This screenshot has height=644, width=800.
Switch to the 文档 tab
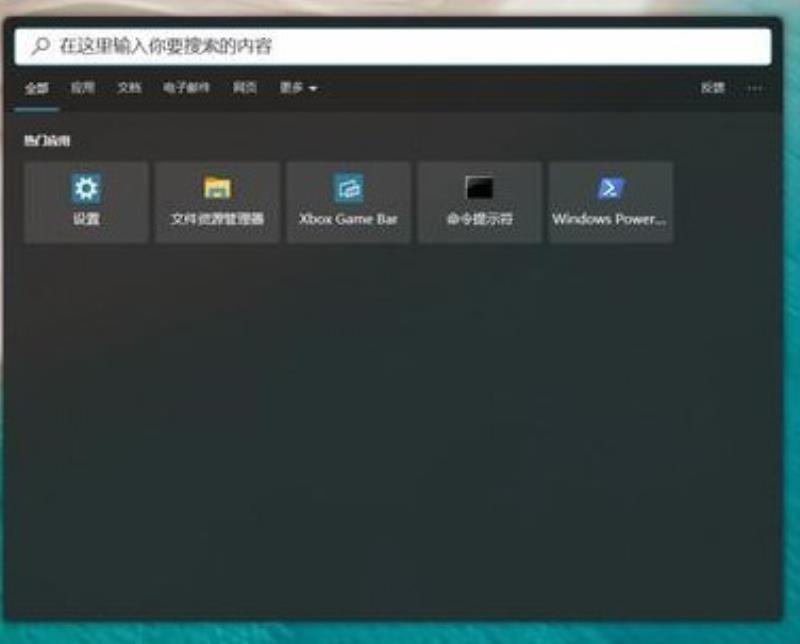pyautogui.click(x=129, y=88)
